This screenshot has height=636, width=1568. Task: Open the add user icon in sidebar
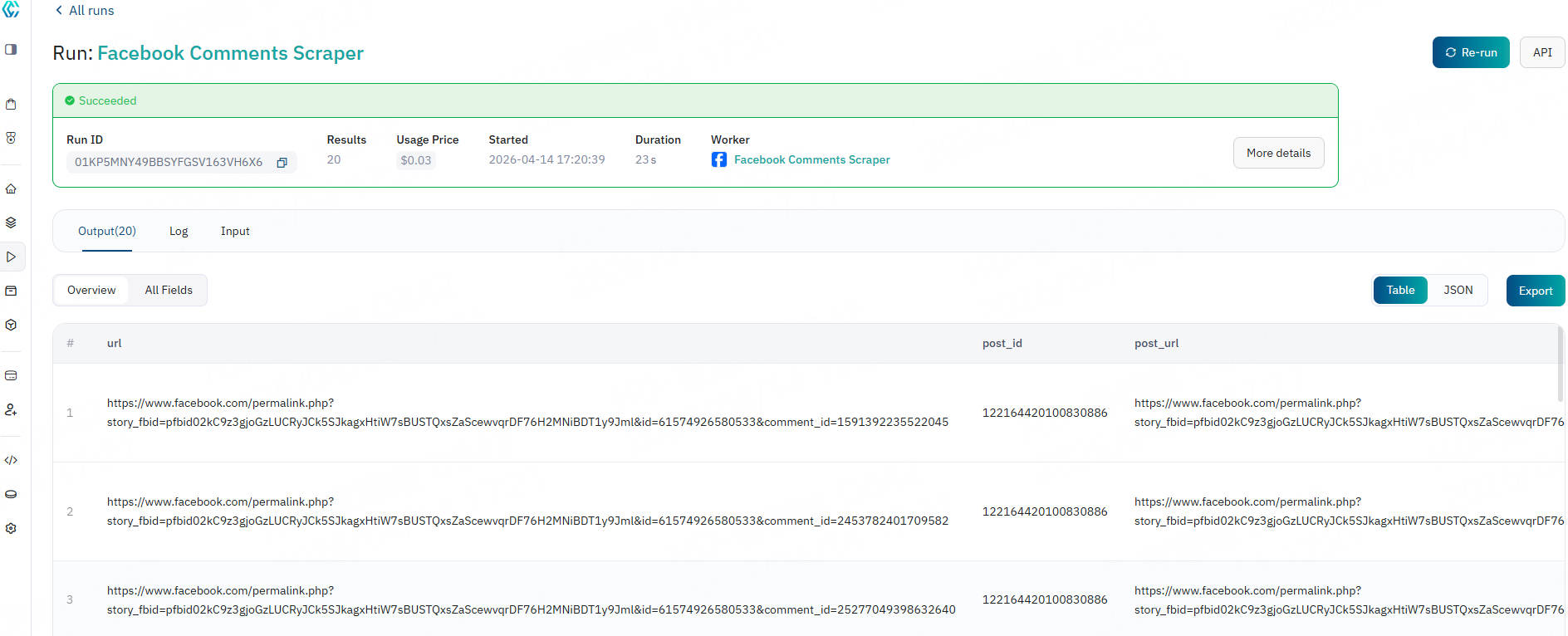[x=11, y=409]
